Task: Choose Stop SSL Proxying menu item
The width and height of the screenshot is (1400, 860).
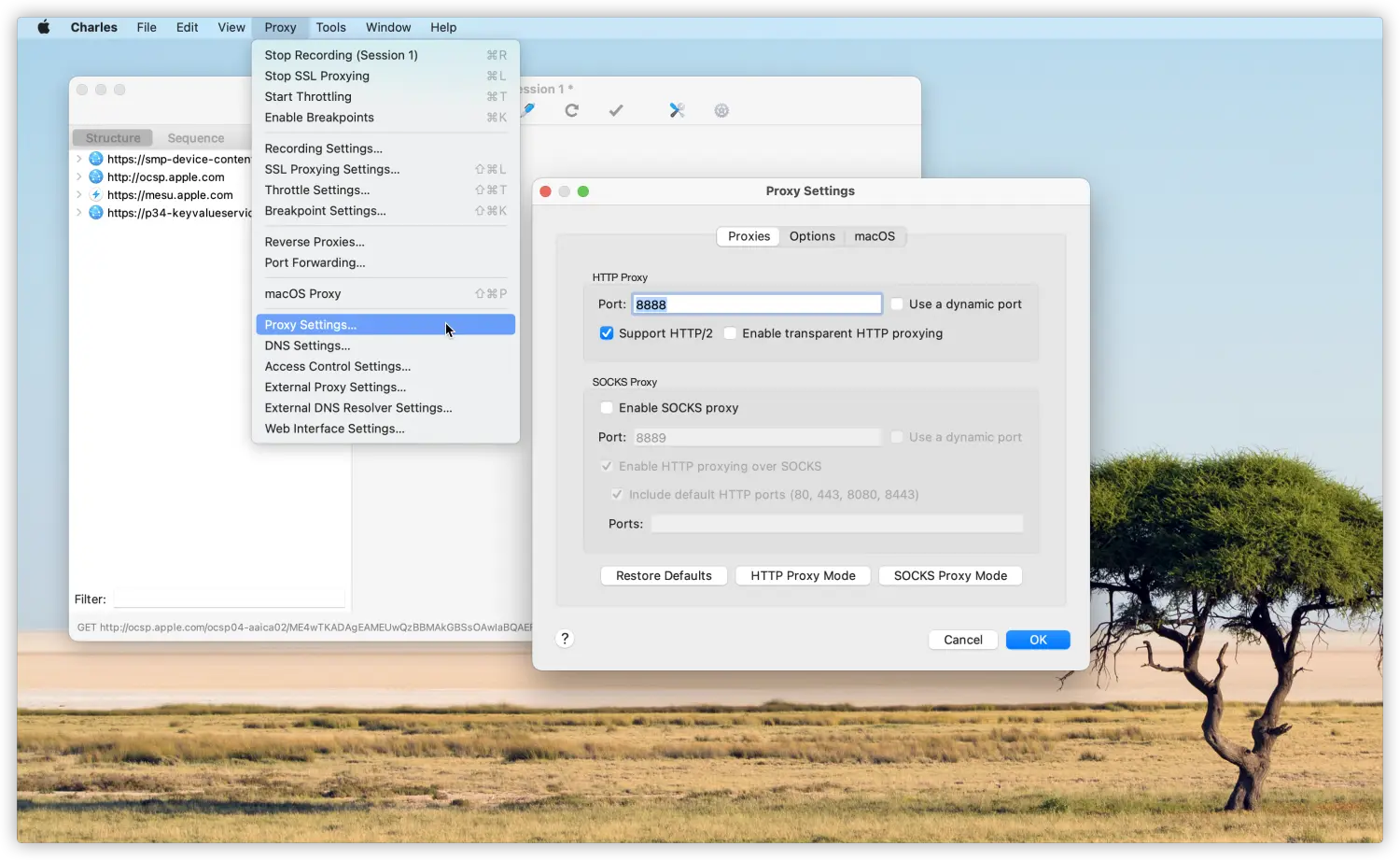Action: [385, 76]
